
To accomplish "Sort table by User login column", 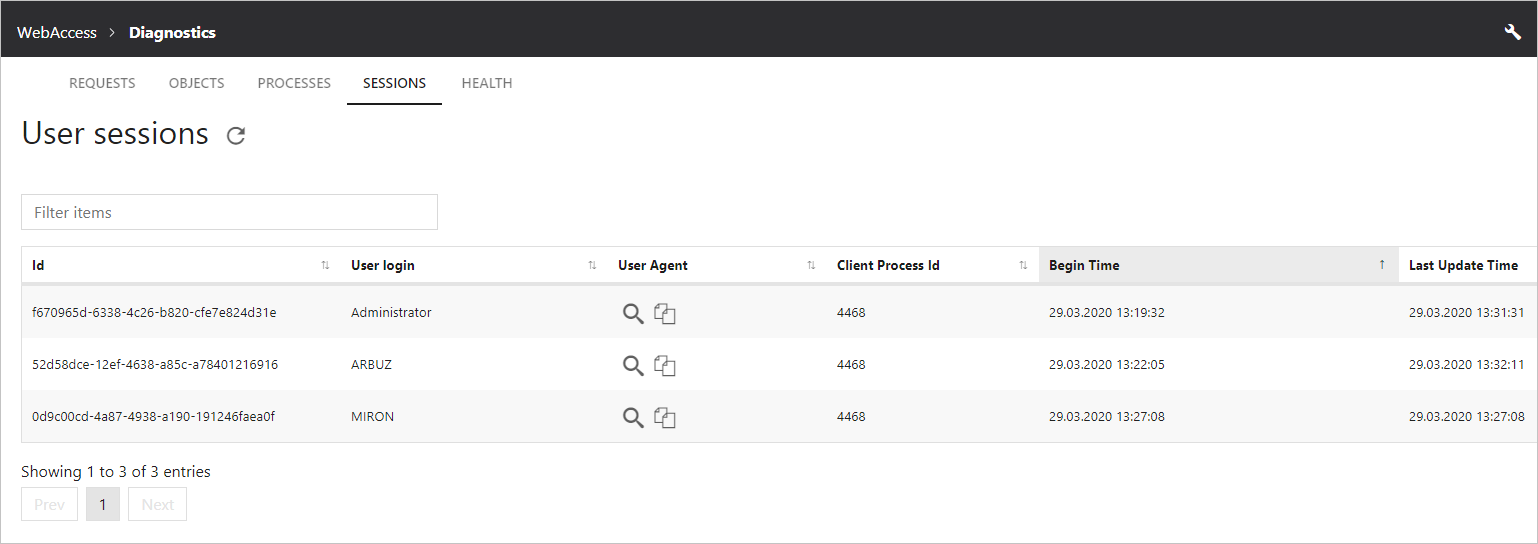I will click(474, 265).
